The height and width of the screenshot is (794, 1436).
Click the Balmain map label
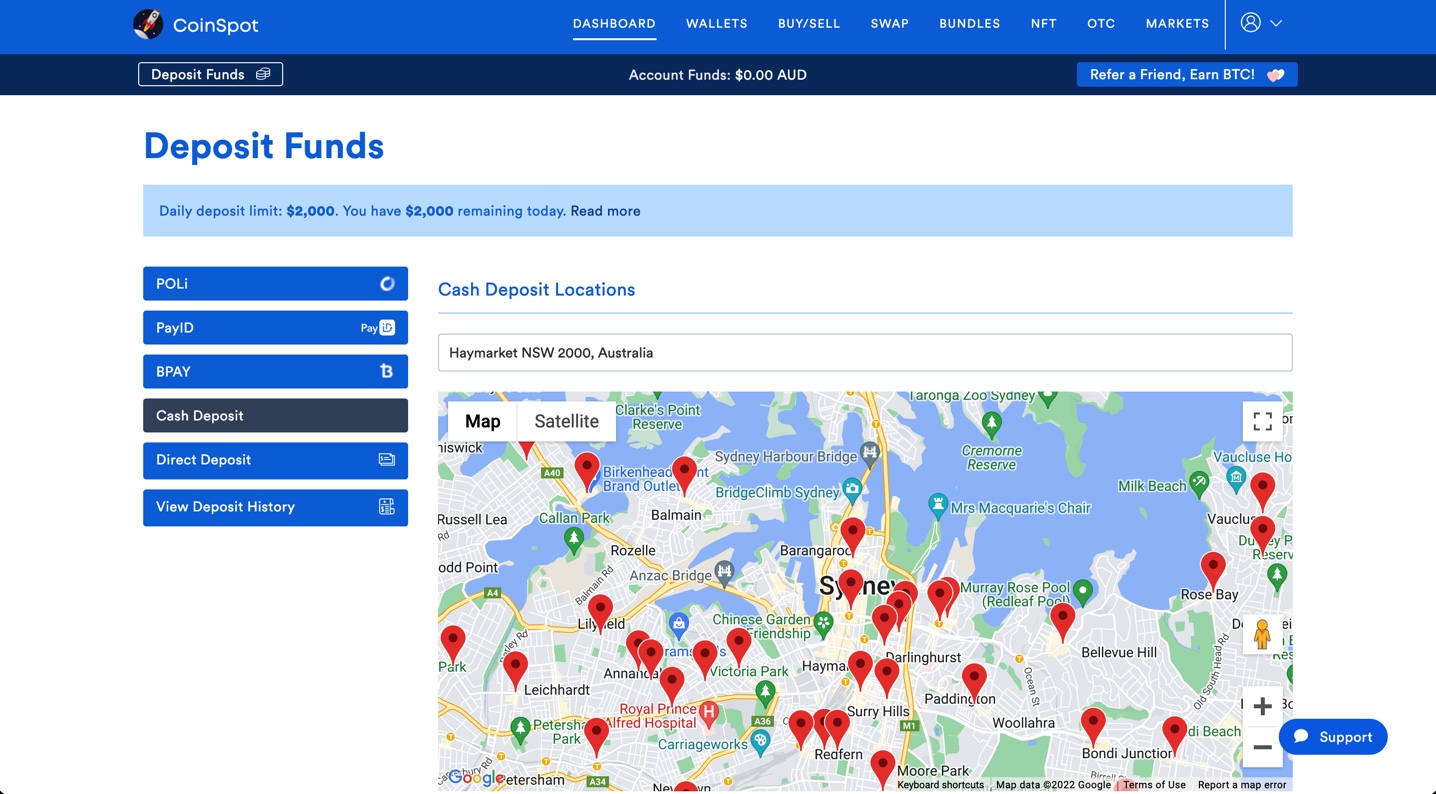pyautogui.click(x=676, y=515)
